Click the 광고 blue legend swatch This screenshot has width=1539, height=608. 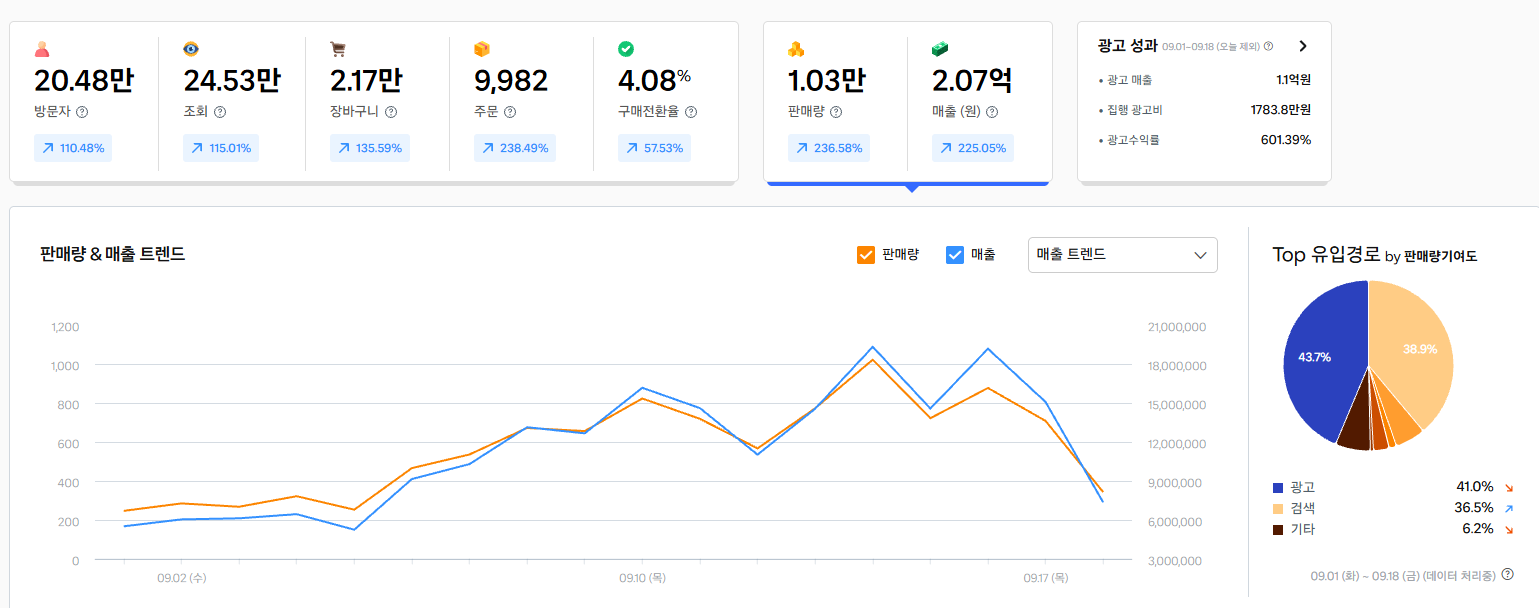coord(1277,488)
